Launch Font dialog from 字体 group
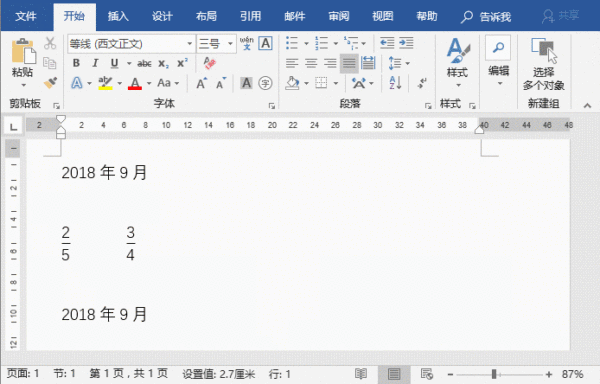600x384 pixels. tap(272, 106)
